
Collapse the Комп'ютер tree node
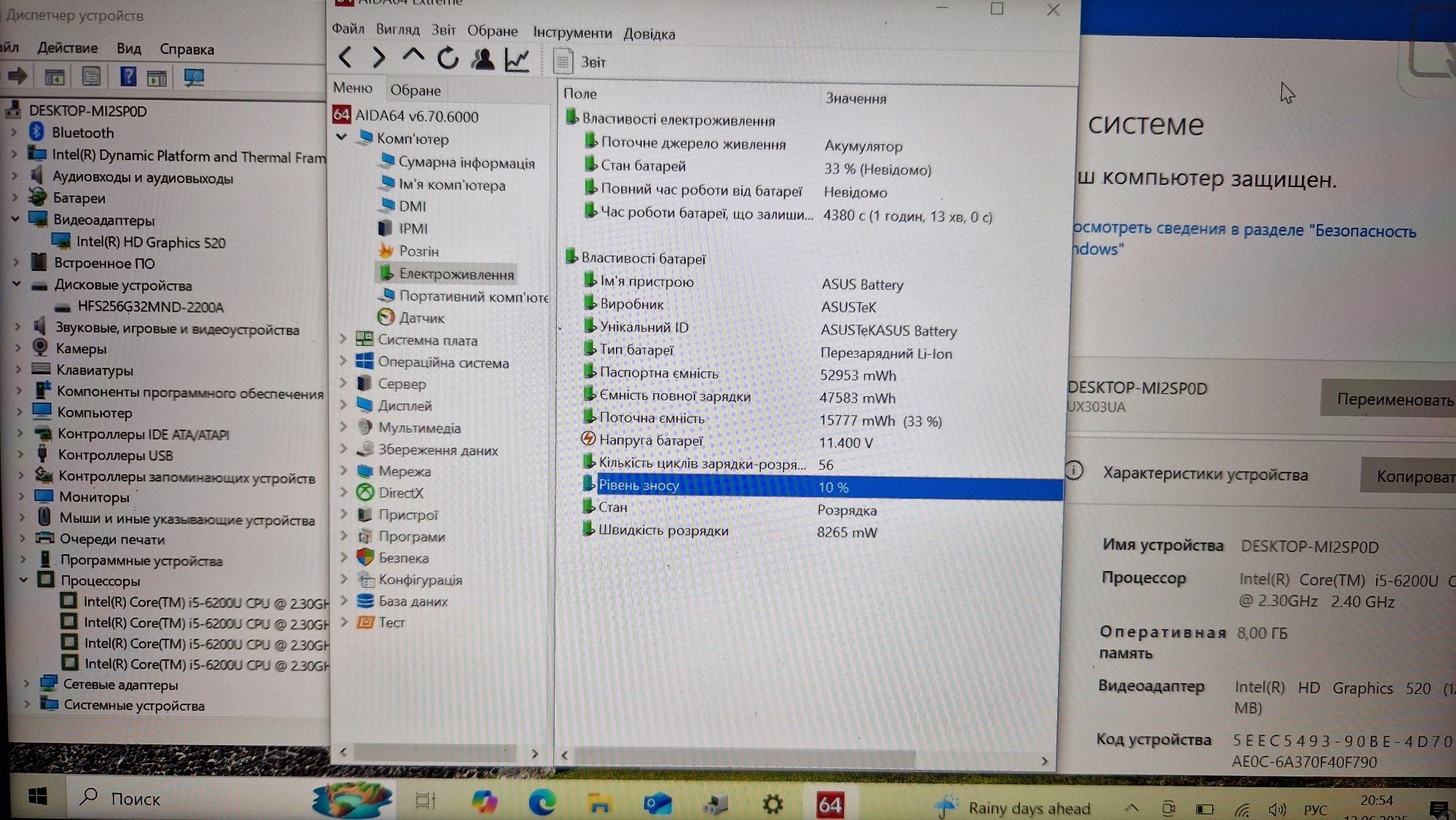pyautogui.click(x=341, y=138)
